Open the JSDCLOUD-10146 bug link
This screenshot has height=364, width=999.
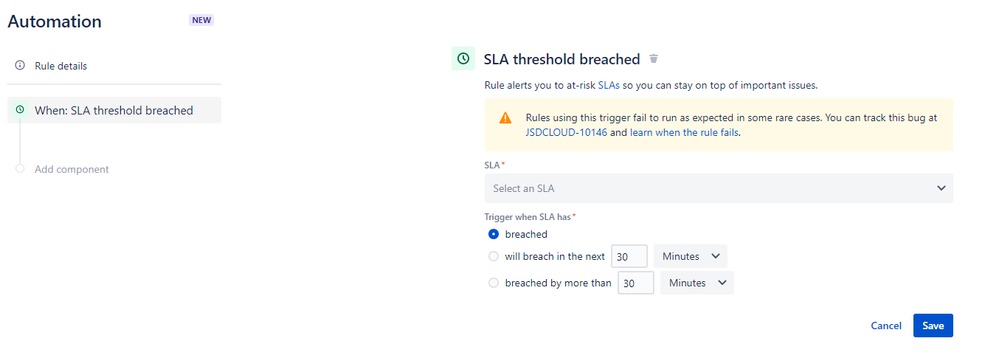coord(566,133)
